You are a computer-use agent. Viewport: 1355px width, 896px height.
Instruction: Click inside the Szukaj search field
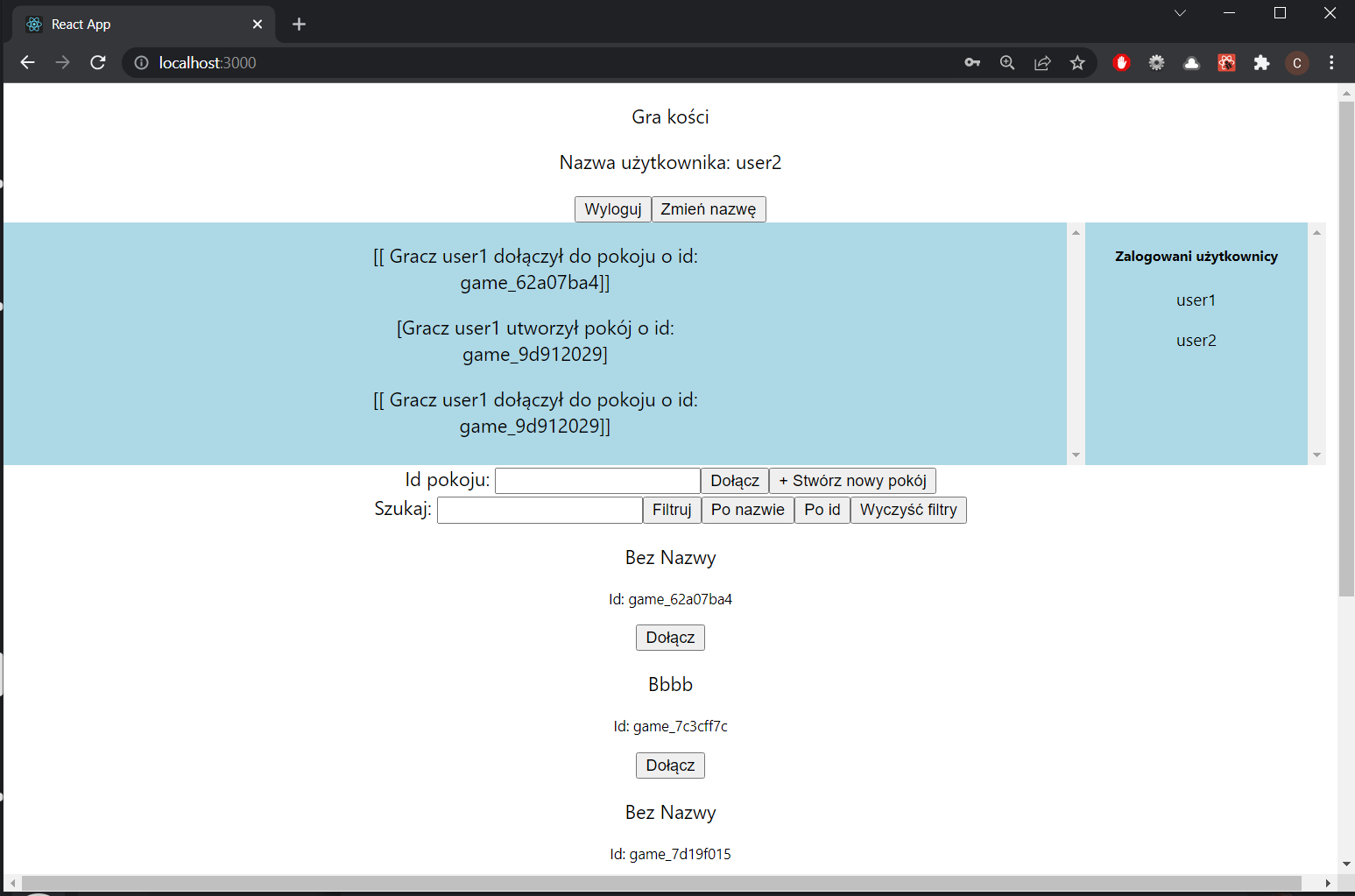point(539,509)
